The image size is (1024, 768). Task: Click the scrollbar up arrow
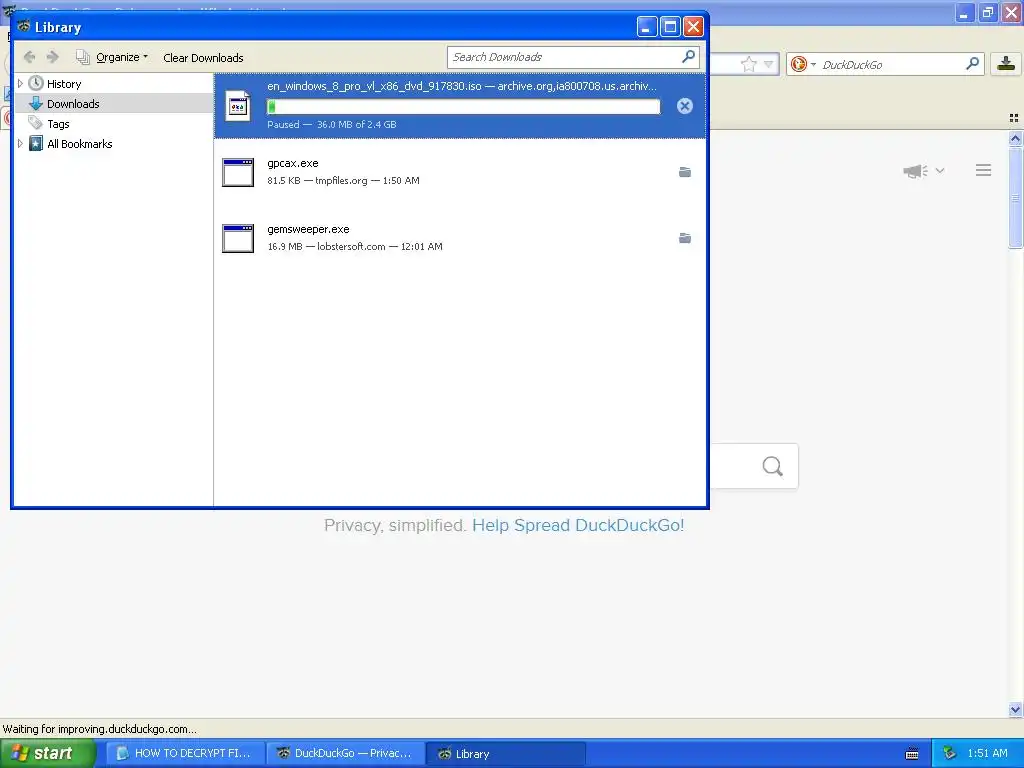click(1015, 138)
